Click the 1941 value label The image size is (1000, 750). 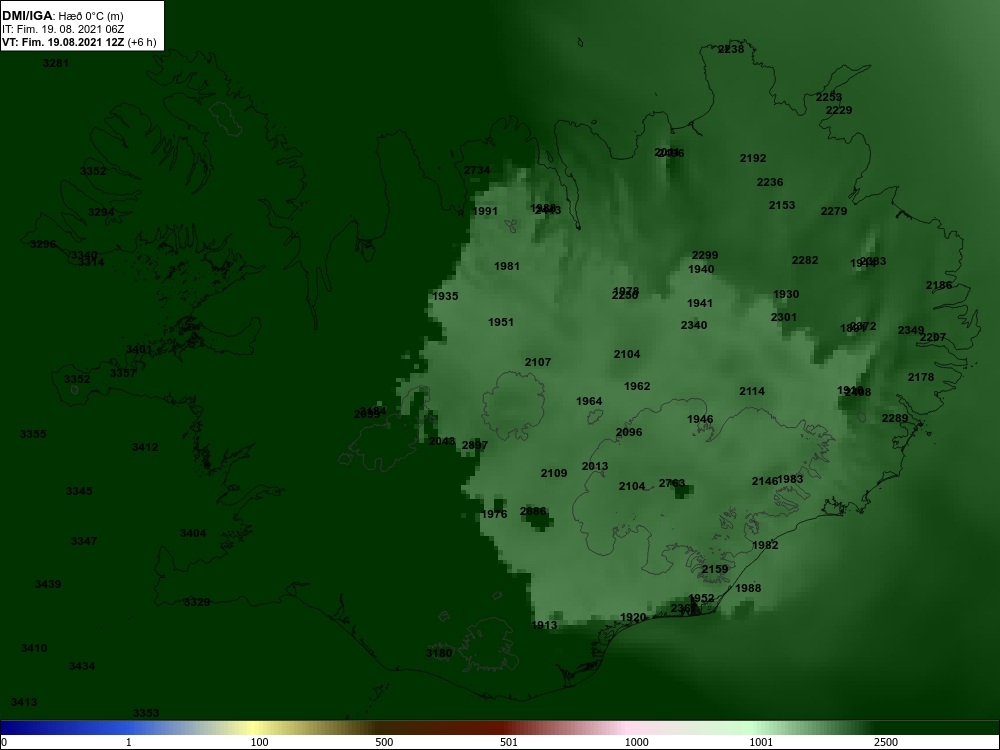tap(700, 304)
